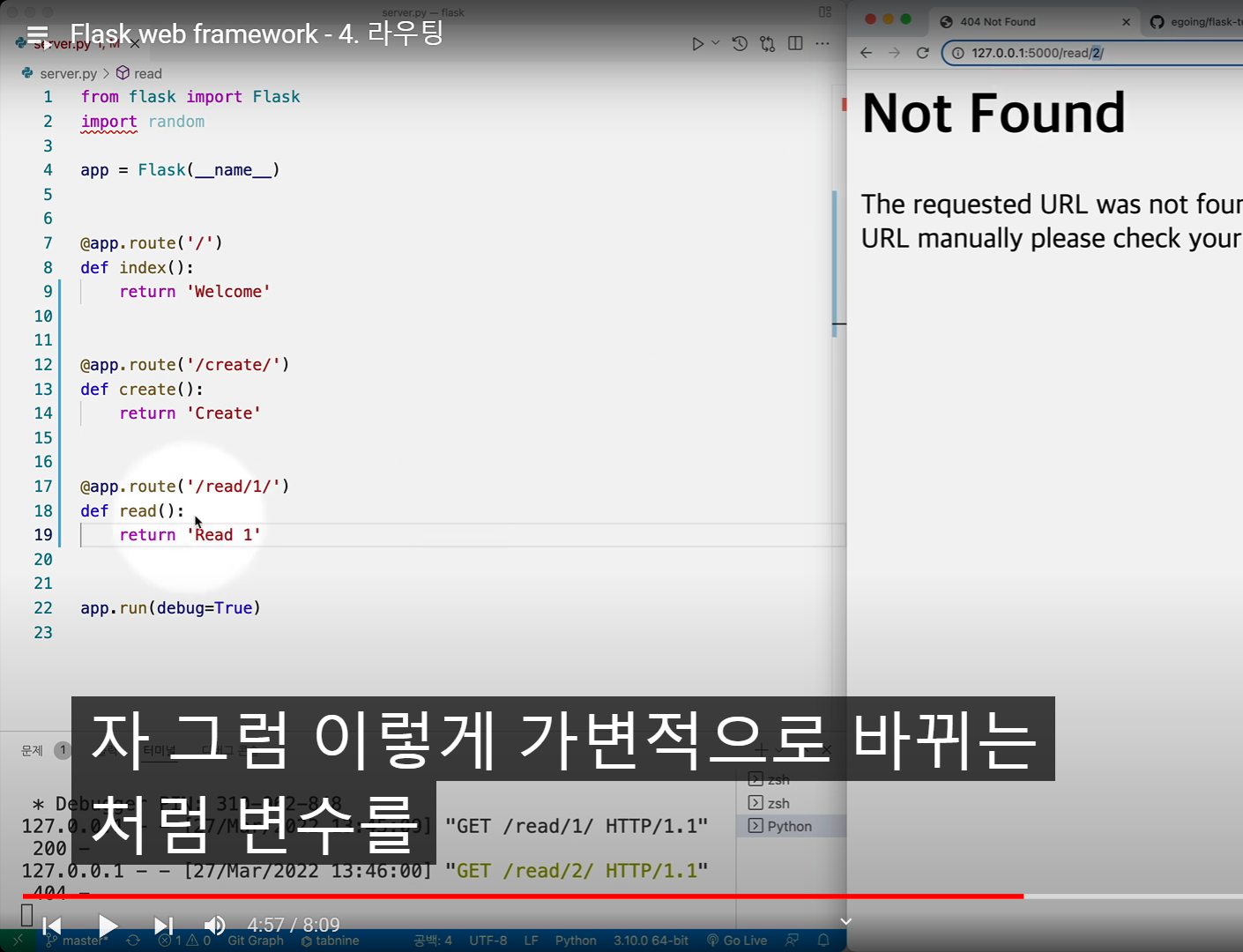The width and height of the screenshot is (1243, 952).
Task: Close the 404 Not Found browser tab
Action: (1126, 22)
